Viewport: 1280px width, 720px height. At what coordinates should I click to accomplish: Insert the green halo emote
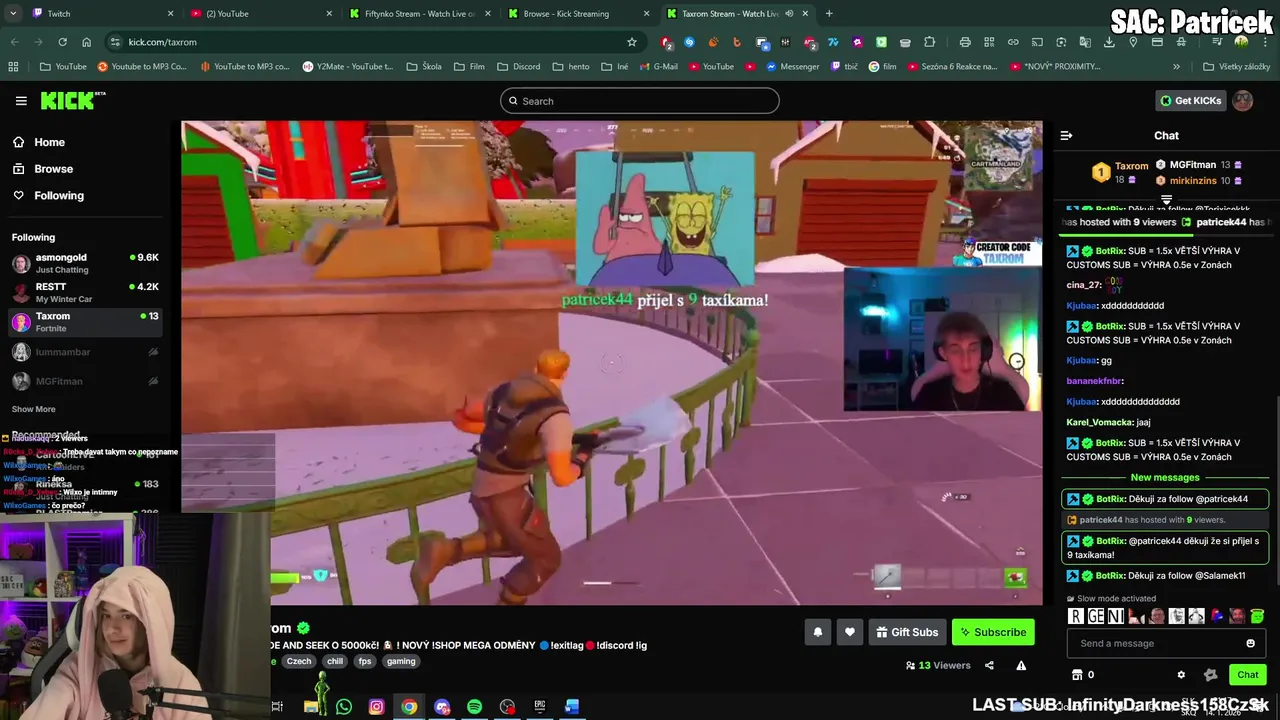coord(1257,616)
